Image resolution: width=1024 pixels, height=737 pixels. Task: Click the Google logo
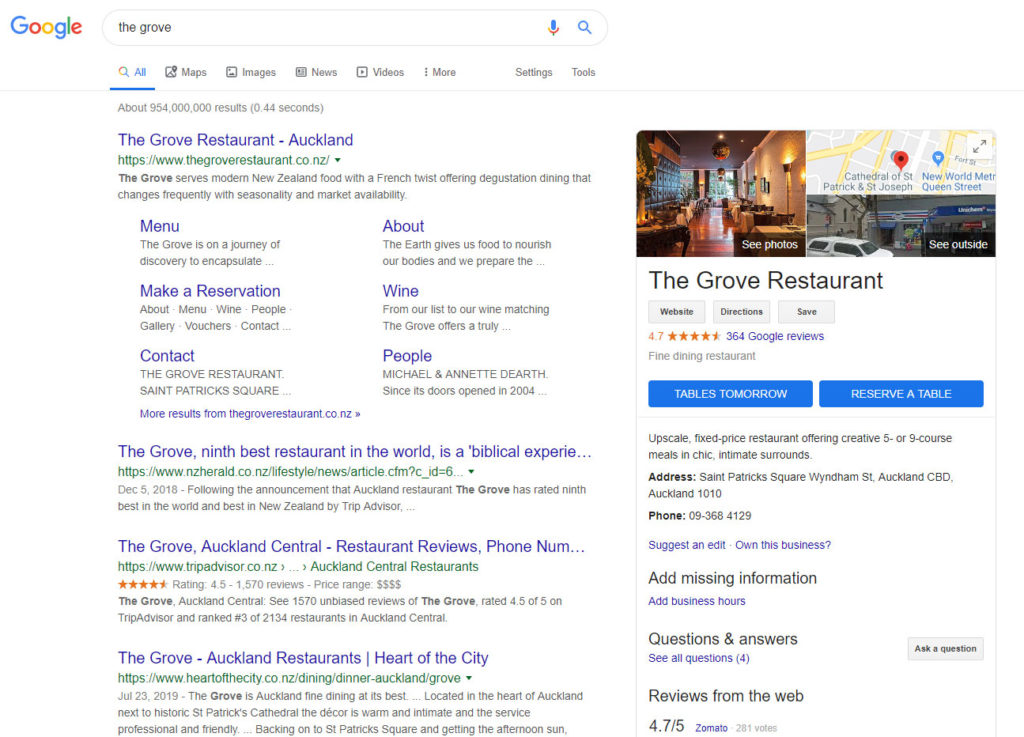click(46, 27)
